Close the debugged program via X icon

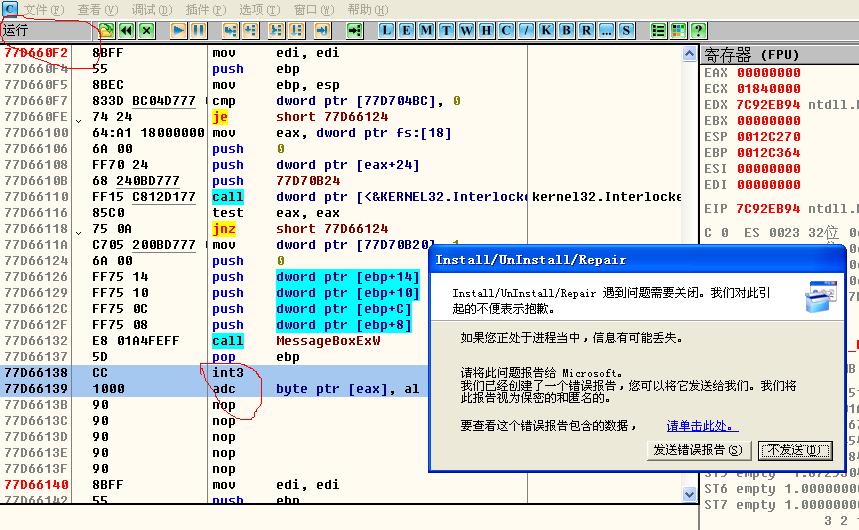tap(146, 30)
